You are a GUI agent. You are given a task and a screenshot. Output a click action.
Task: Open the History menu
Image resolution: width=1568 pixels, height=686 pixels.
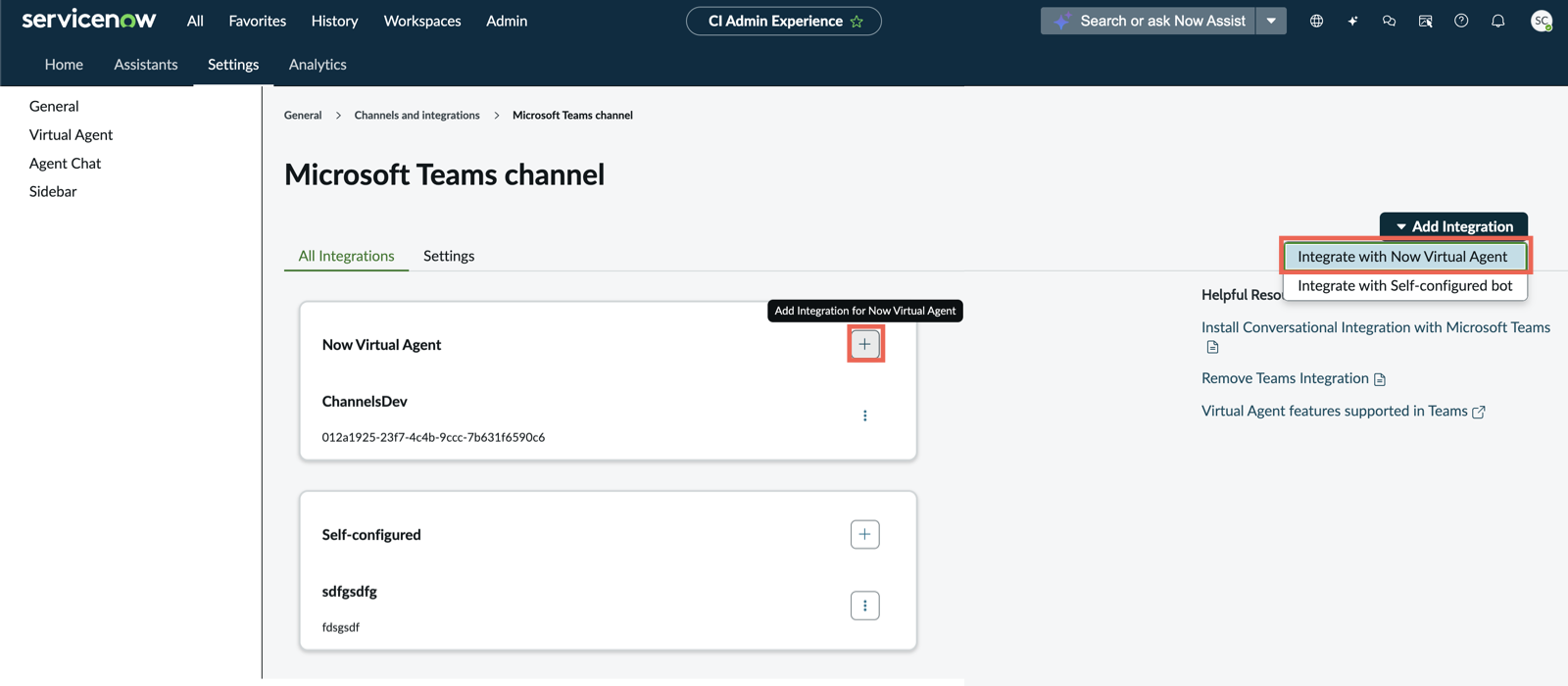[x=334, y=21]
